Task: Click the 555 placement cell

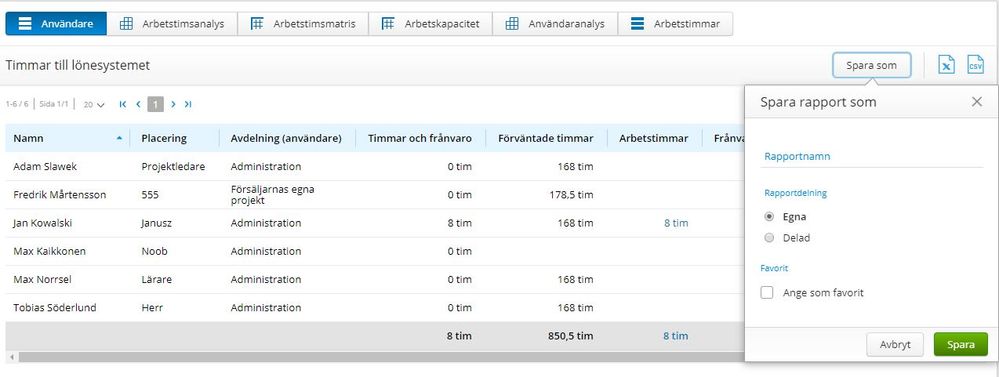Action: coord(150,195)
